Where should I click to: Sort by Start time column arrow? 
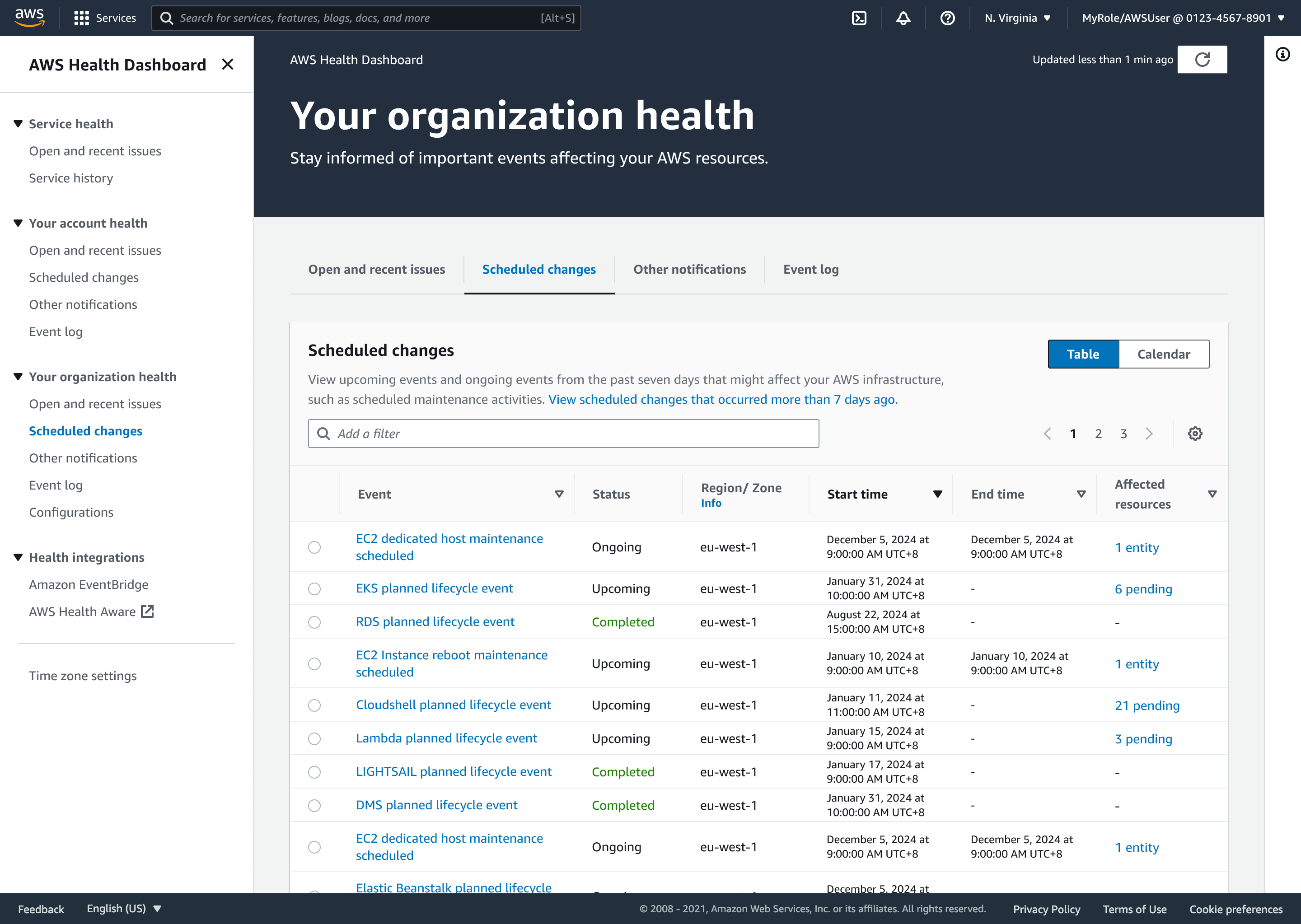[937, 494]
